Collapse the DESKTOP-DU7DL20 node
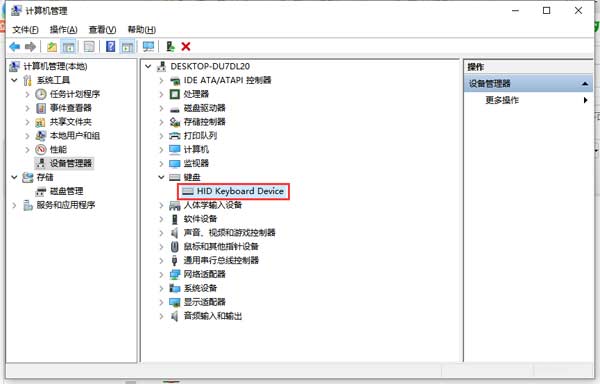The image size is (600, 384). point(148,67)
